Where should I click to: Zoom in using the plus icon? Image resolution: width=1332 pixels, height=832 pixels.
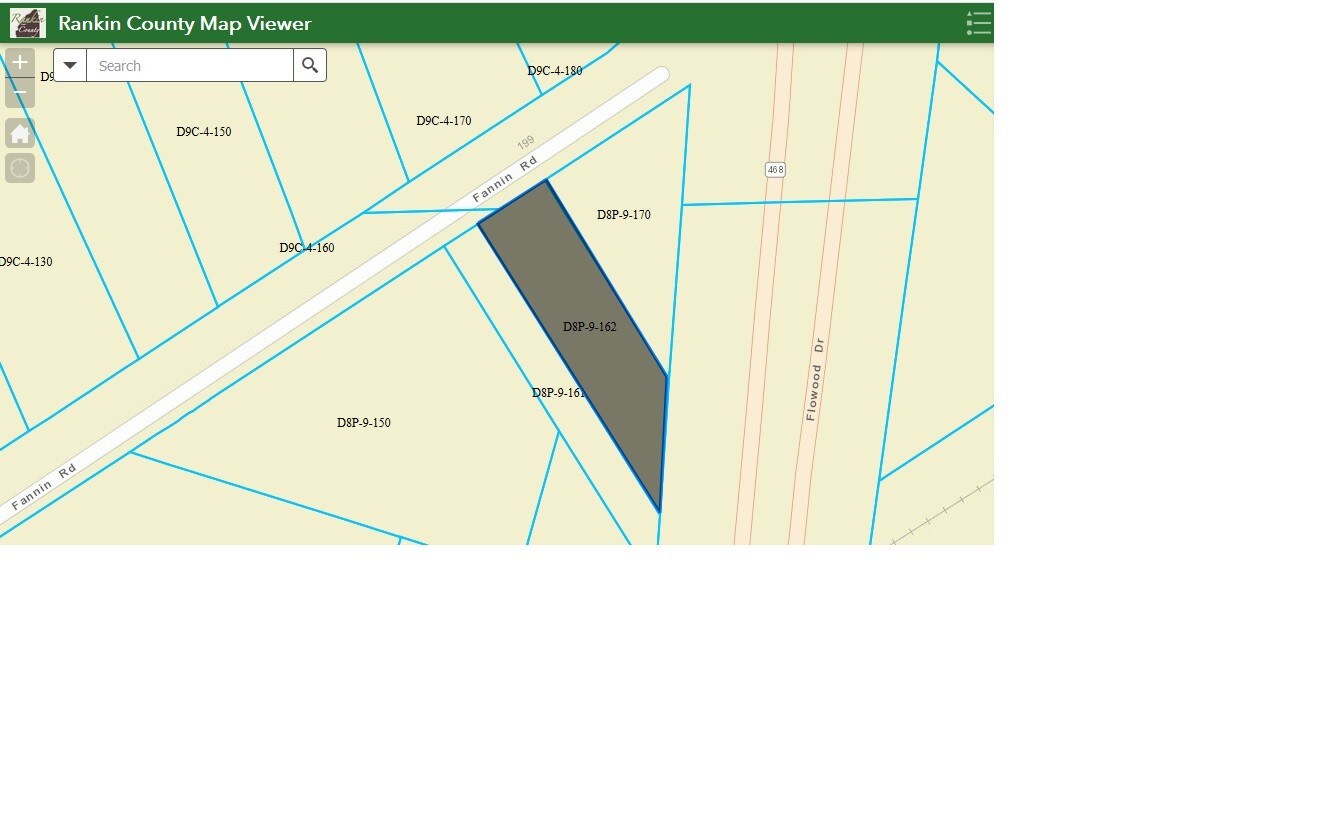[x=20, y=62]
